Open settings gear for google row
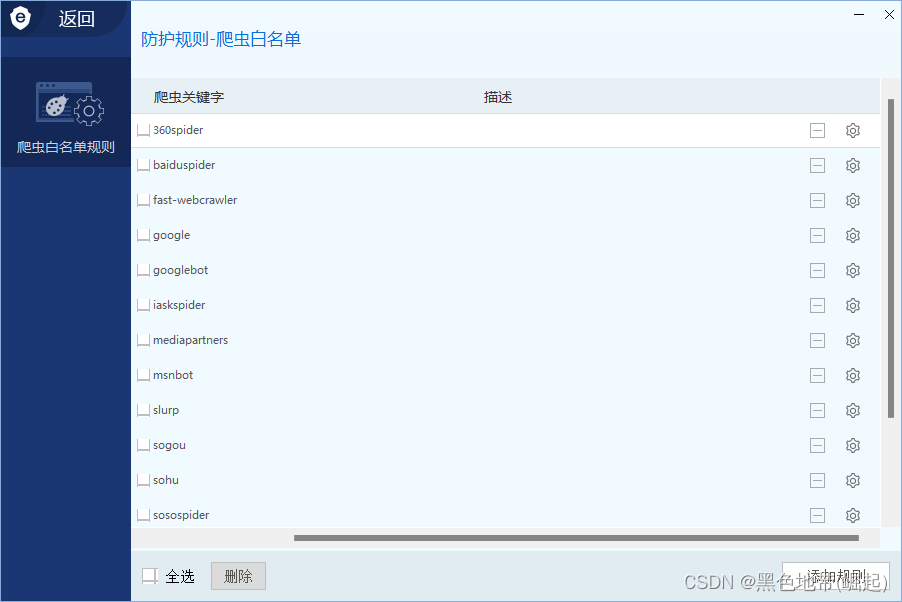The image size is (902, 602). (853, 235)
